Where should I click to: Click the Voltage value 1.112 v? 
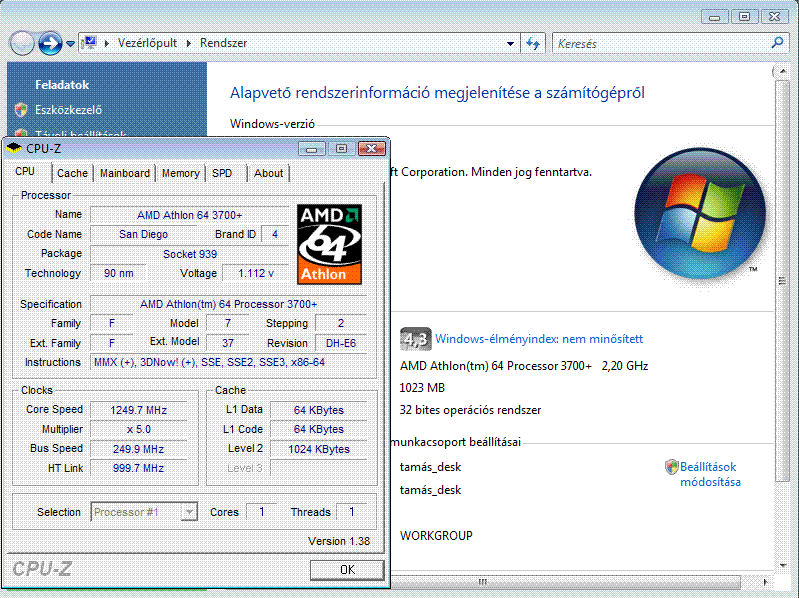(256, 273)
